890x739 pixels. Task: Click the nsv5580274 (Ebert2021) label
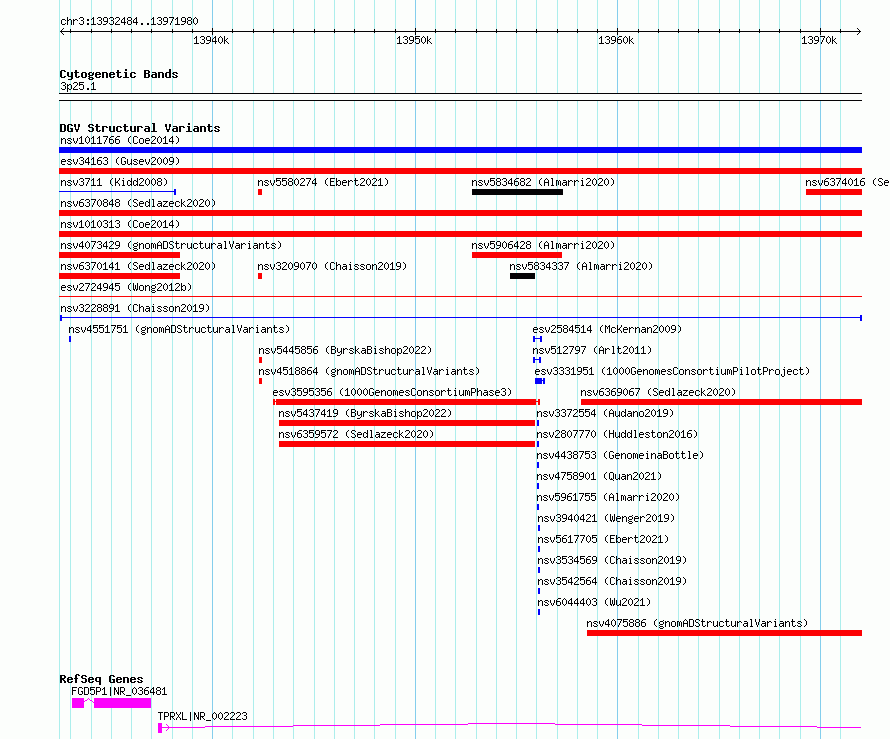(323, 182)
